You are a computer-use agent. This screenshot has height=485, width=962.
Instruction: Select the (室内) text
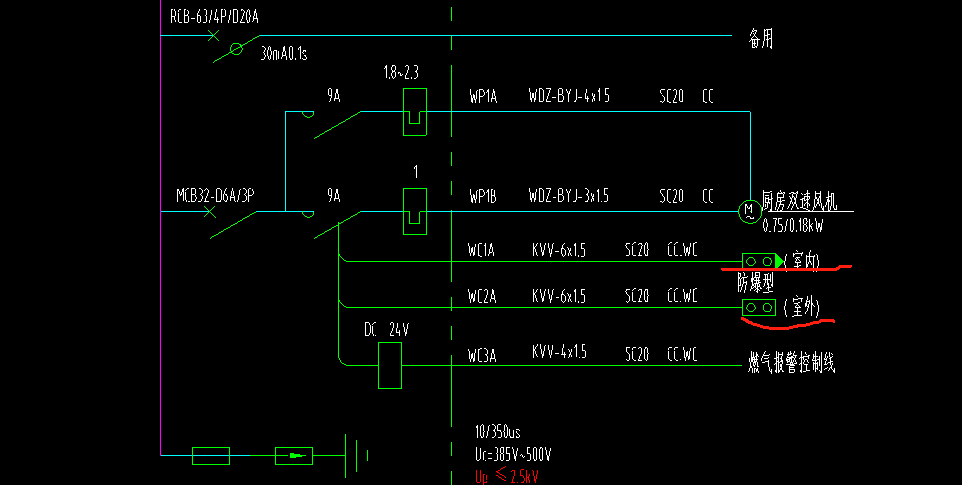(802, 261)
